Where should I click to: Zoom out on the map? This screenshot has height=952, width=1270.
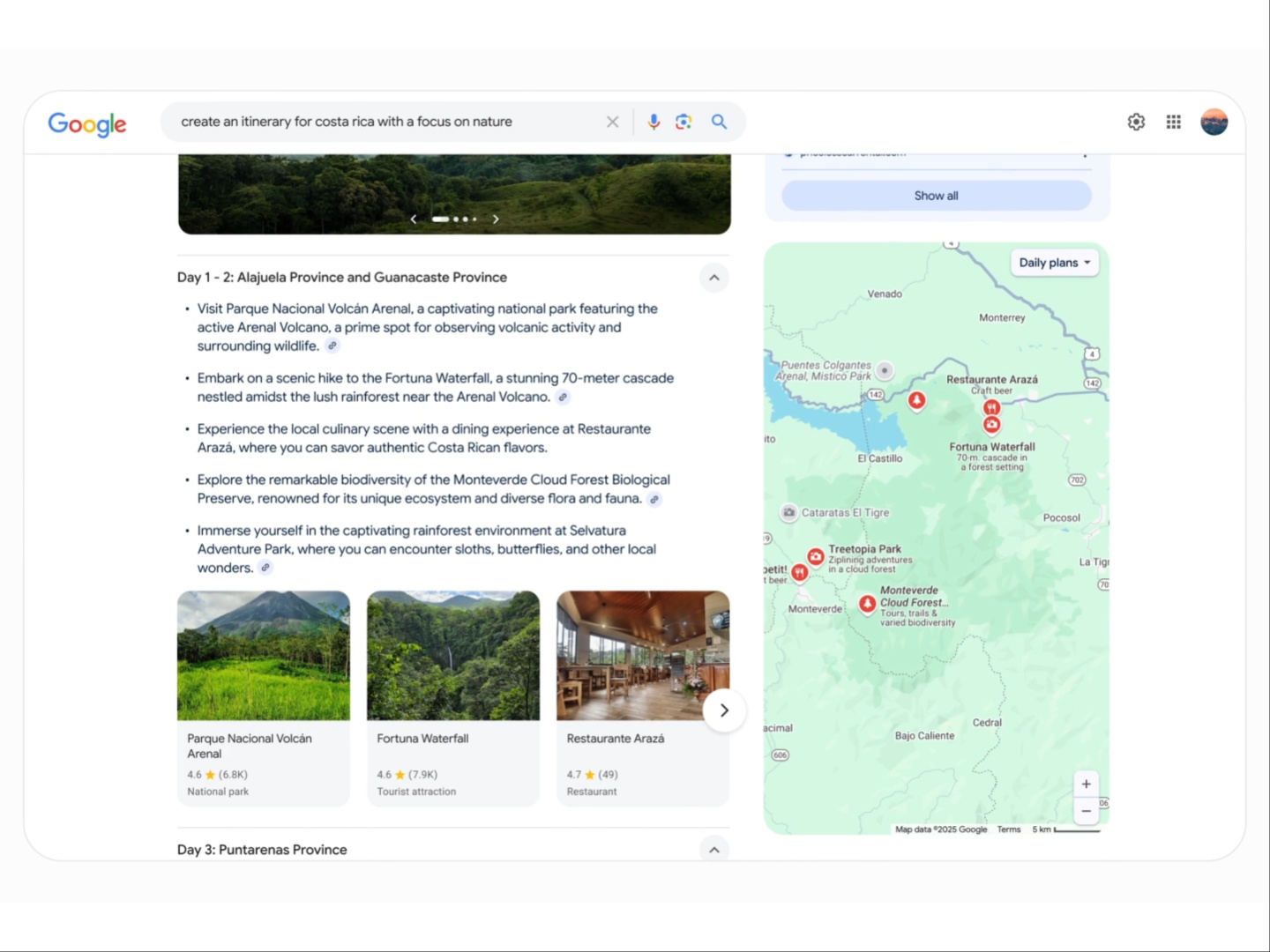coord(1087,811)
